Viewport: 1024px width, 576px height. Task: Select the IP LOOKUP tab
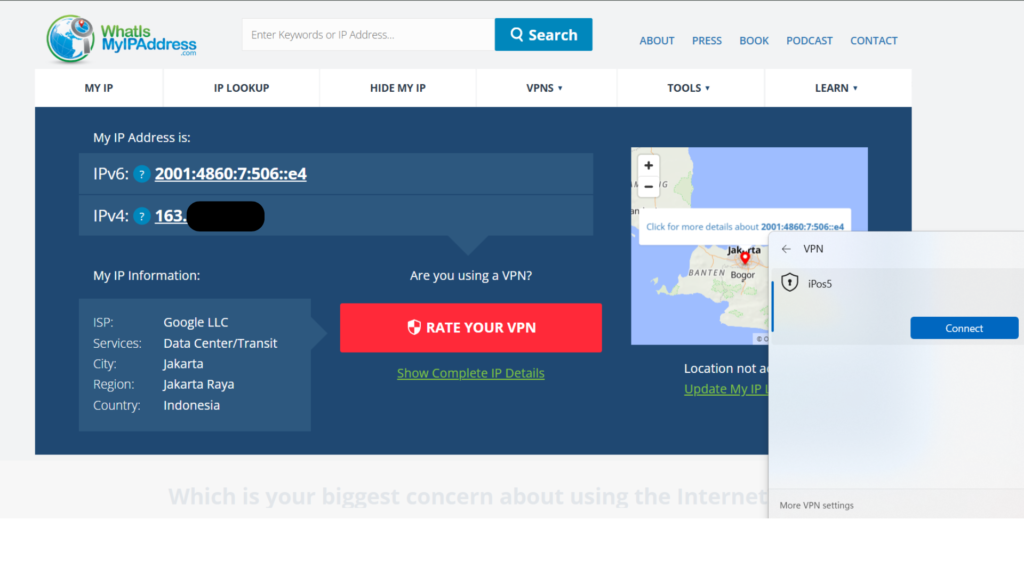pos(241,88)
